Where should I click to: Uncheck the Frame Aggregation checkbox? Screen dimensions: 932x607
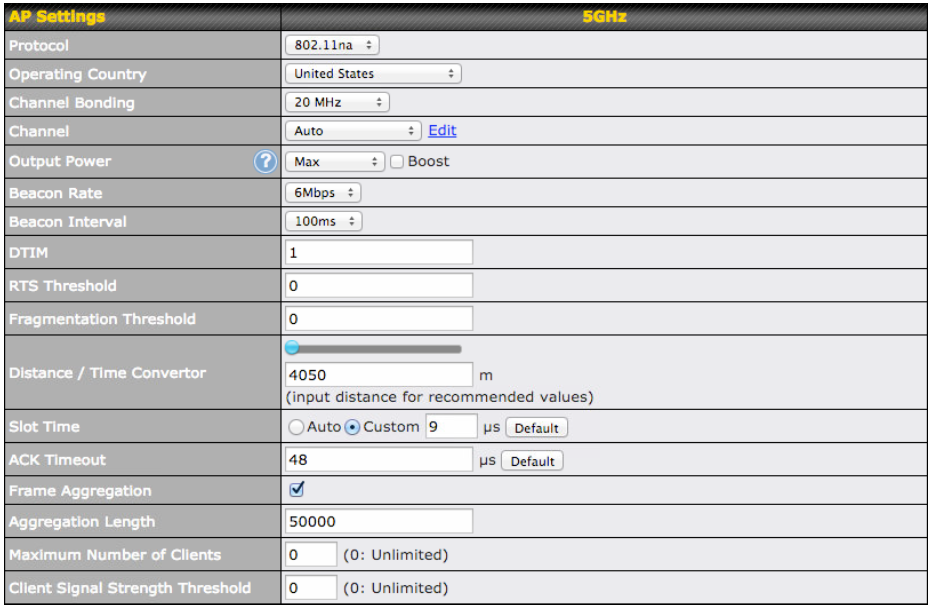[x=296, y=490]
